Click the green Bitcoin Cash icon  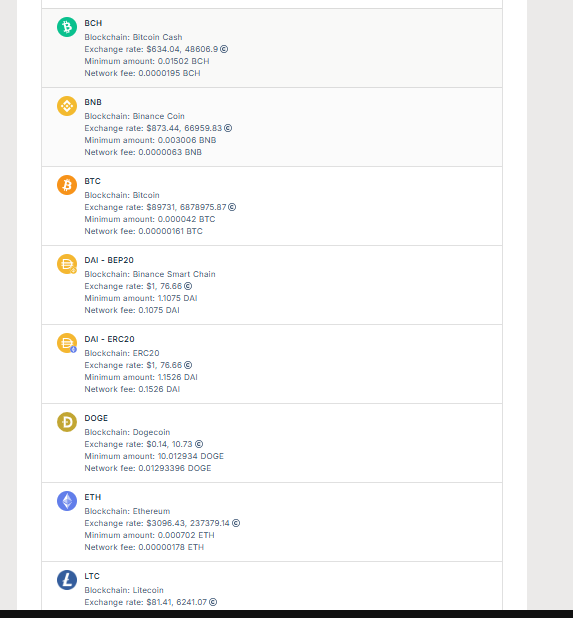67,27
